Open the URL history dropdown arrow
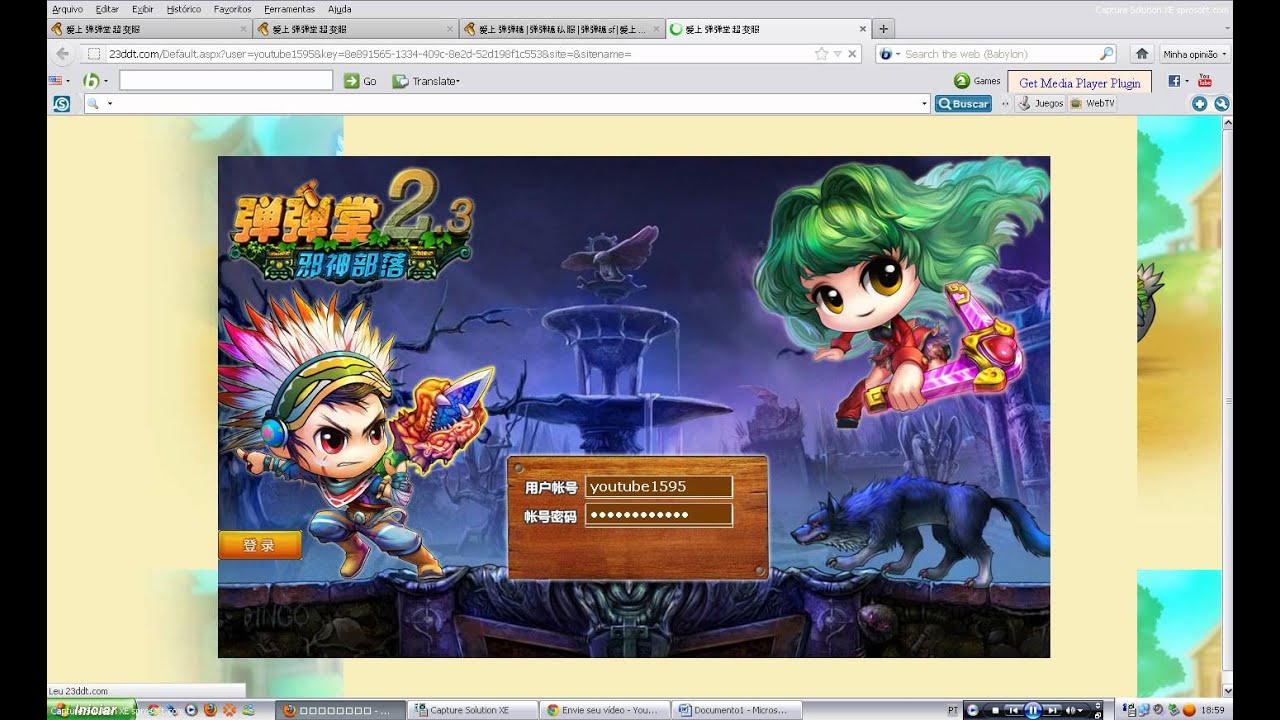 tap(837, 54)
